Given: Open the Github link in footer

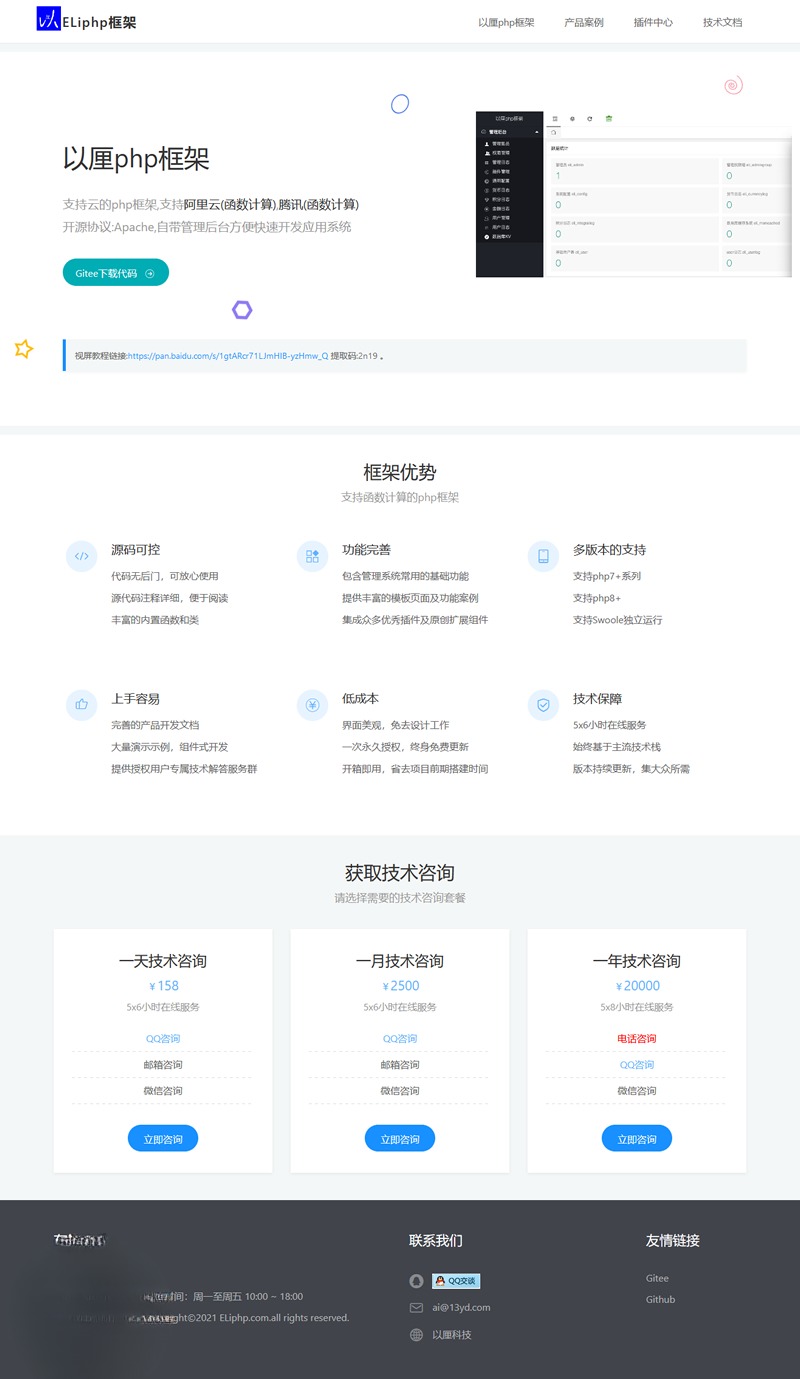Looking at the screenshot, I should [661, 1300].
